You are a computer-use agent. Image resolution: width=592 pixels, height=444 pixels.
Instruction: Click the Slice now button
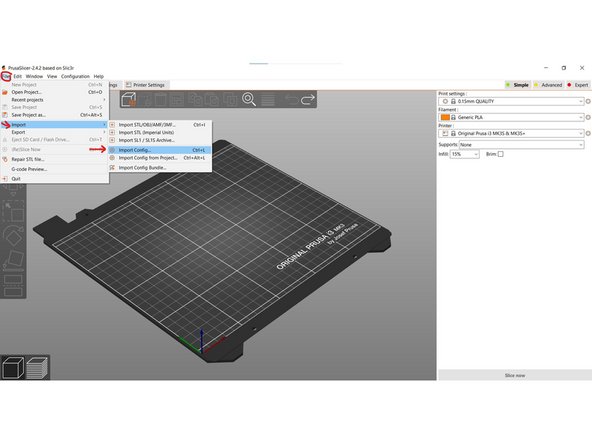point(515,375)
